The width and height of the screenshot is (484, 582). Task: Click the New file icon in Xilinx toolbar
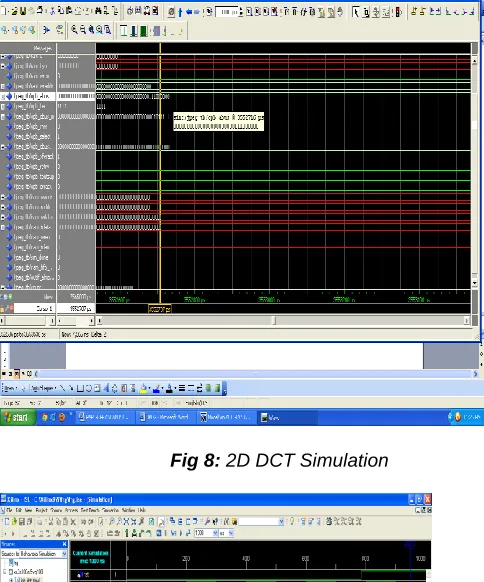[6, 521]
